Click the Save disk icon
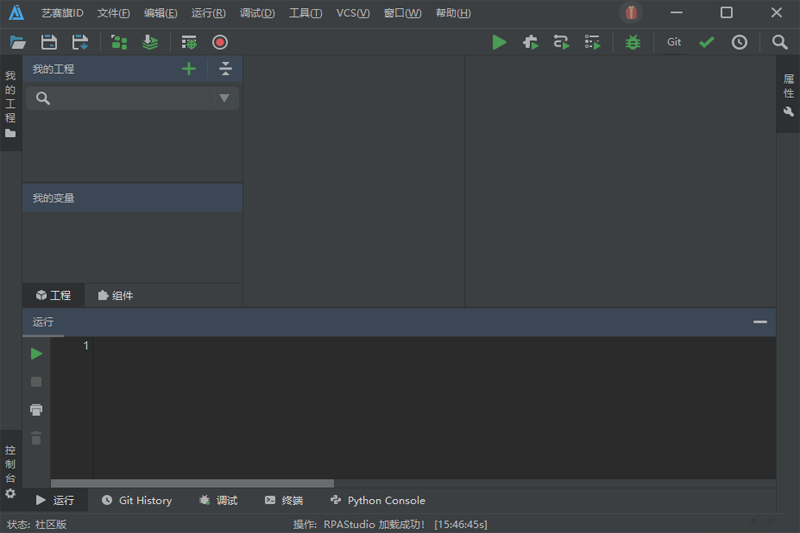Screen dimensions: 800x533 pos(49,42)
